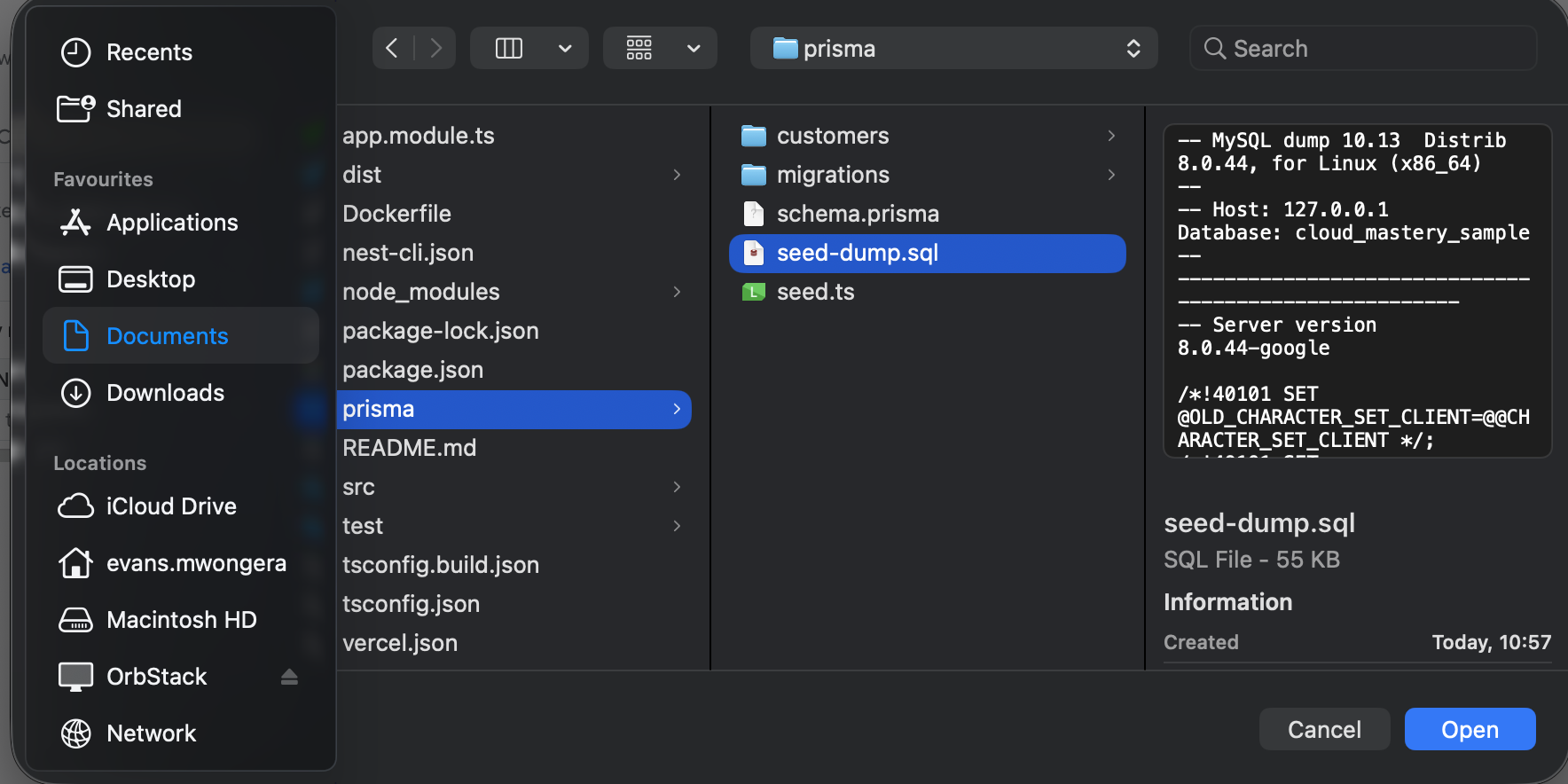Screen dimensions: 1568x784
Task: Click the Cancel button
Action: click(x=1324, y=729)
